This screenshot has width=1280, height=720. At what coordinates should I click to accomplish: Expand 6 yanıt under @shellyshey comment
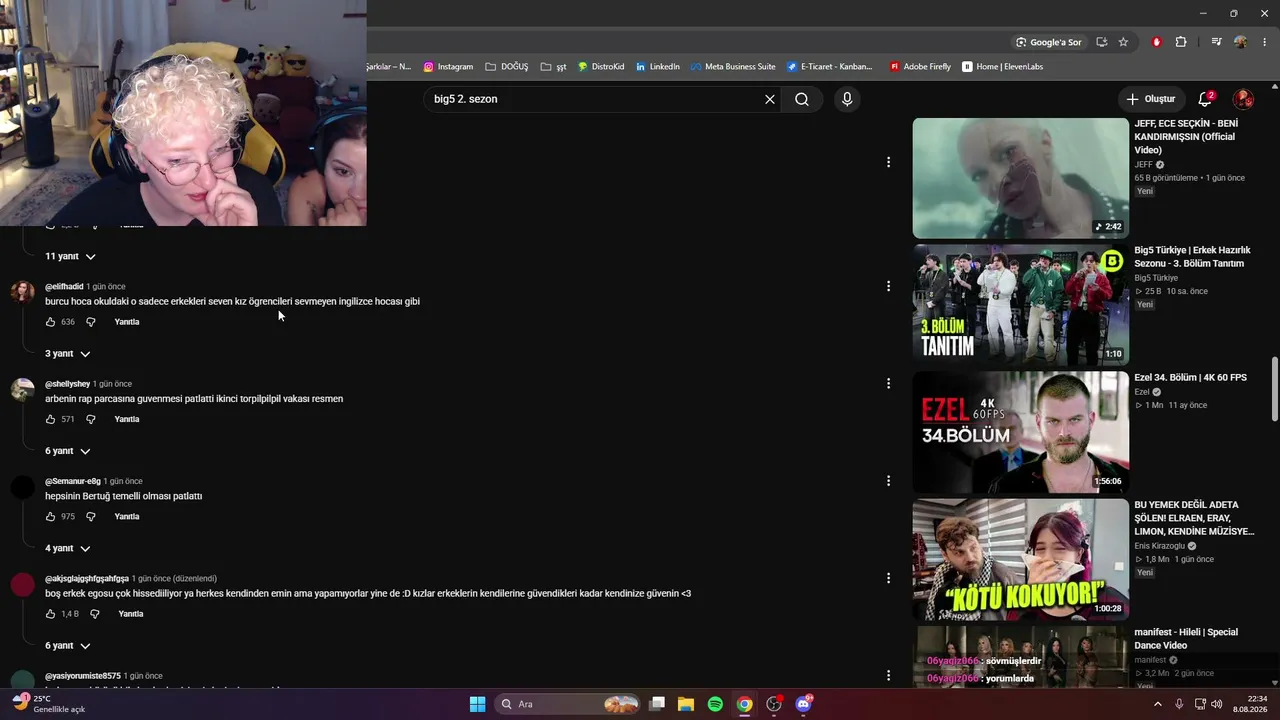point(67,451)
